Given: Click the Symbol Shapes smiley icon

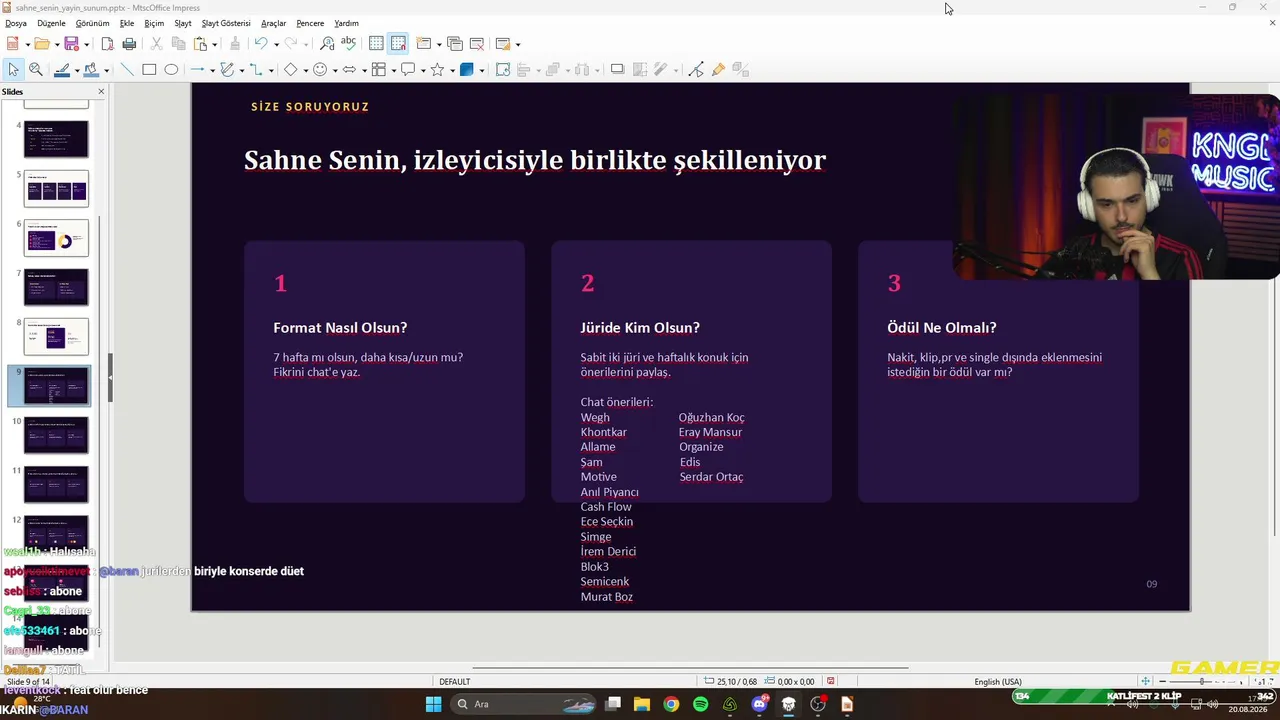Looking at the screenshot, I should (x=320, y=70).
